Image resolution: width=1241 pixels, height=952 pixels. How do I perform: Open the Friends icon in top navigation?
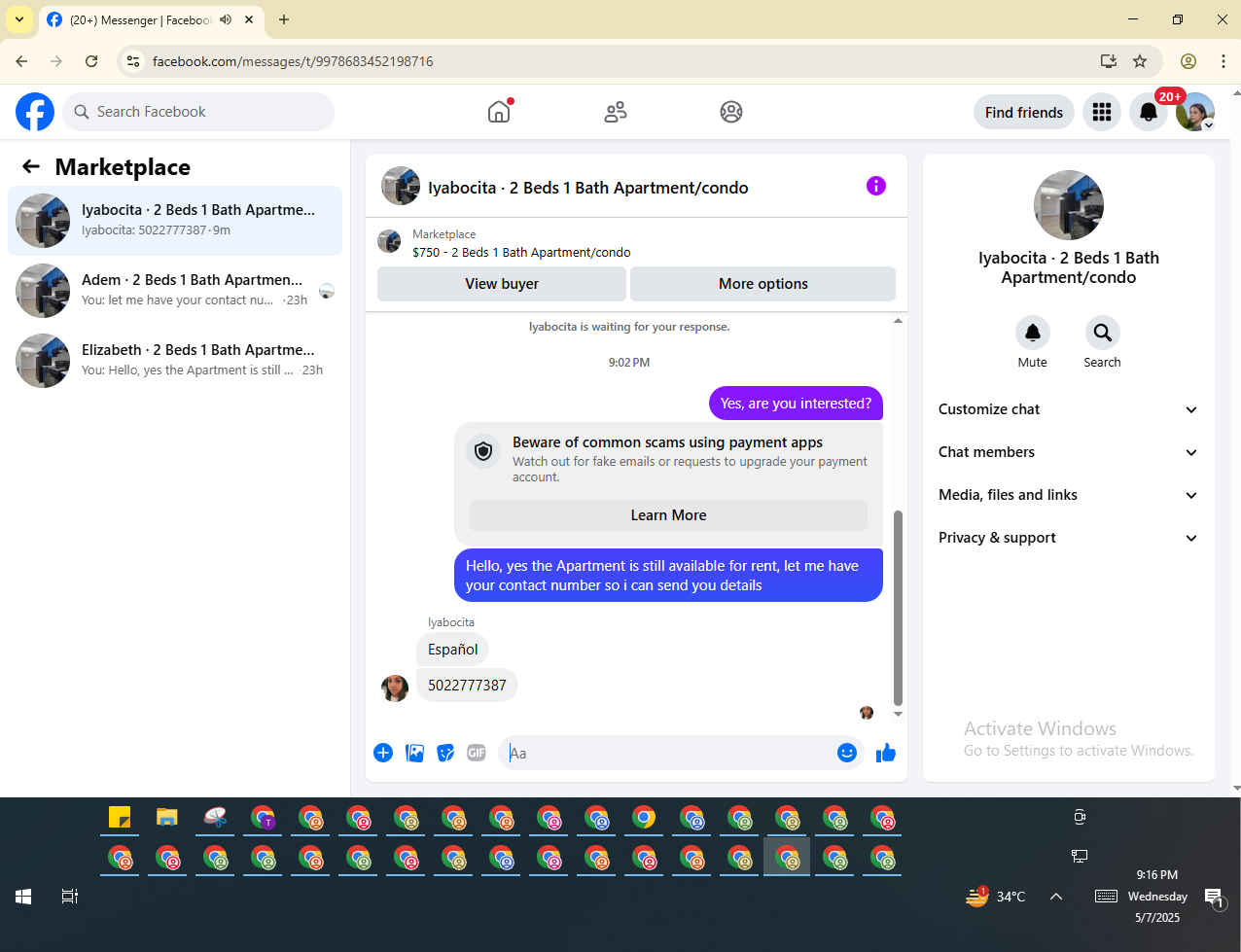pyautogui.click(x=616, y=112)
